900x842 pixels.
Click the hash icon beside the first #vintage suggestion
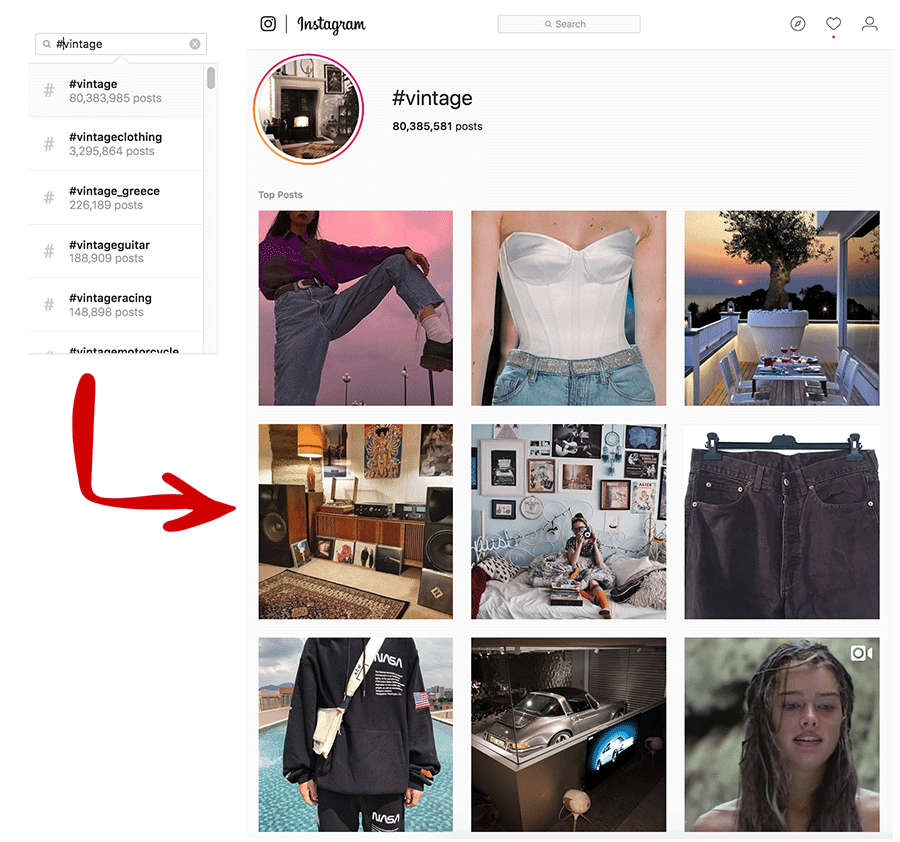tap(49, 91)
